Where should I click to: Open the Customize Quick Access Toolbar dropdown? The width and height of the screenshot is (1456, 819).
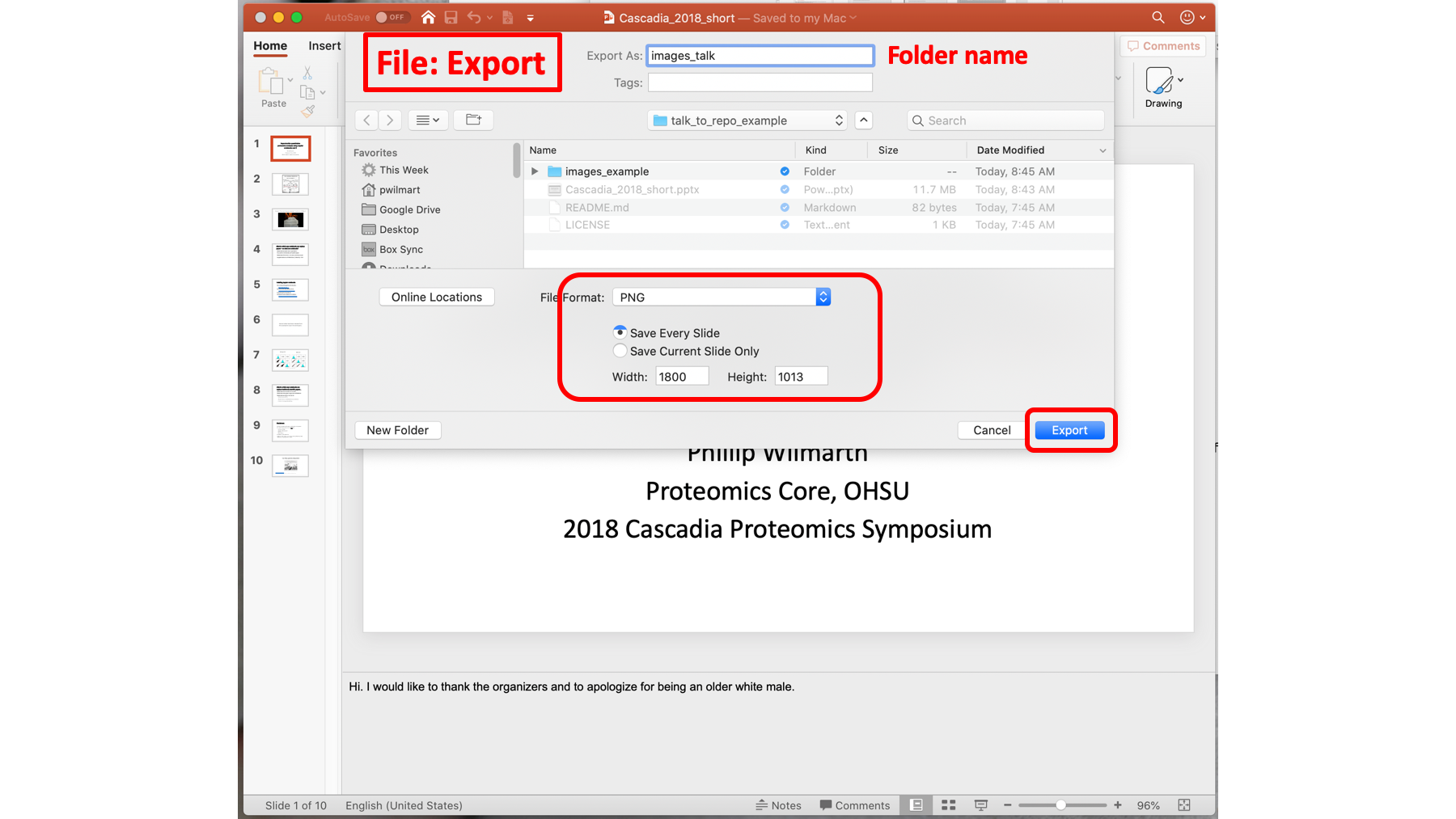pos(530,18)
